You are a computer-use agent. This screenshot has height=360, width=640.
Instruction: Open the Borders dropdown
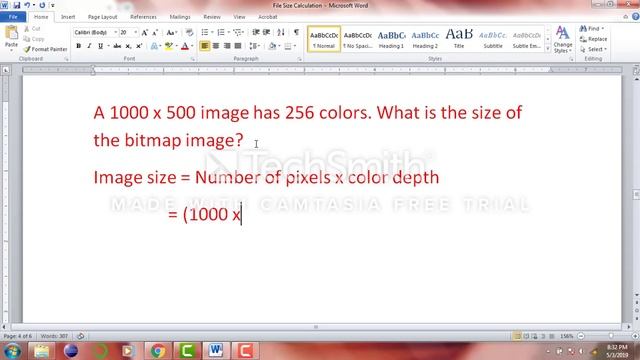pos(294,46)
